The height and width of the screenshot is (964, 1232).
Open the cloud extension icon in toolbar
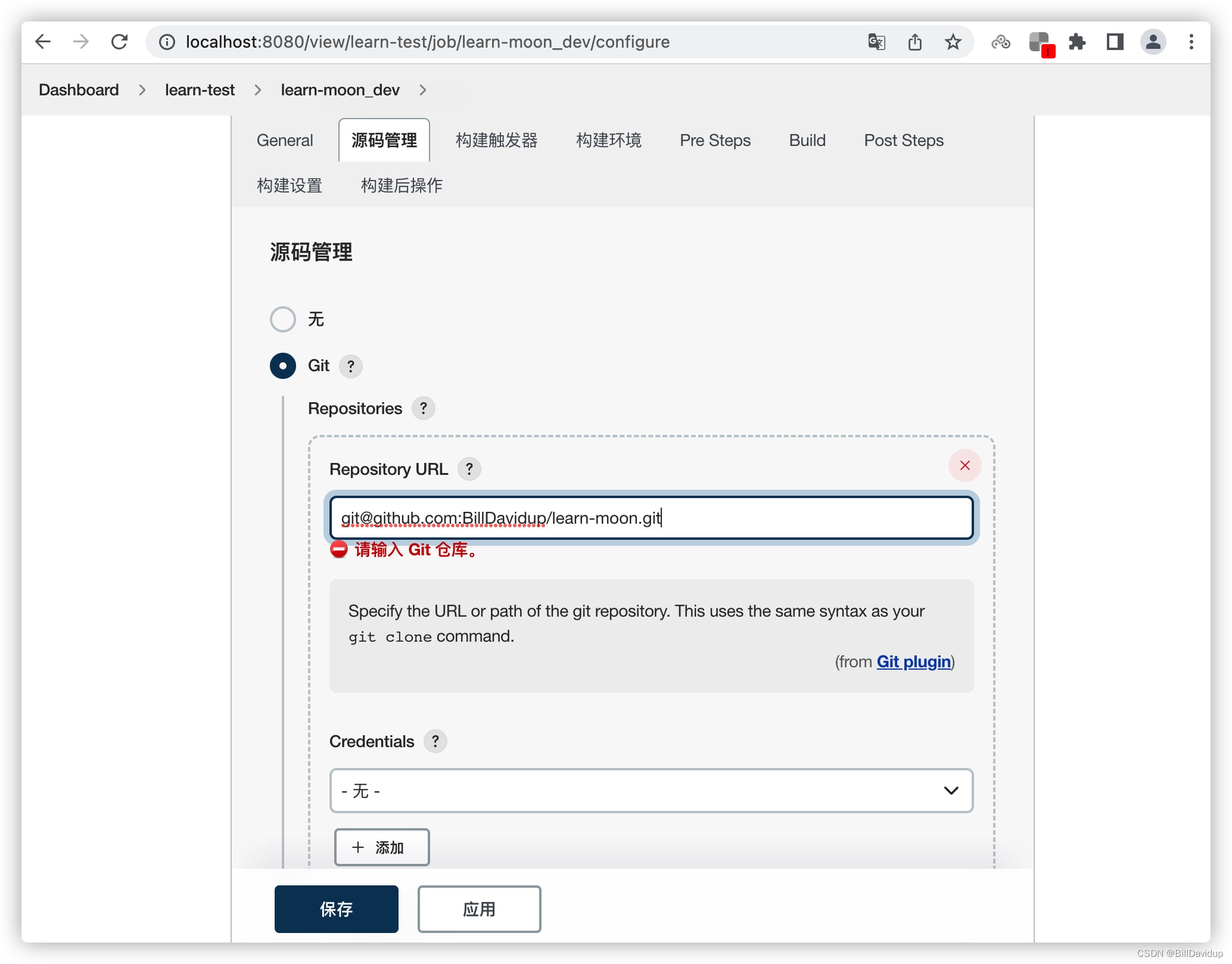1001,42
